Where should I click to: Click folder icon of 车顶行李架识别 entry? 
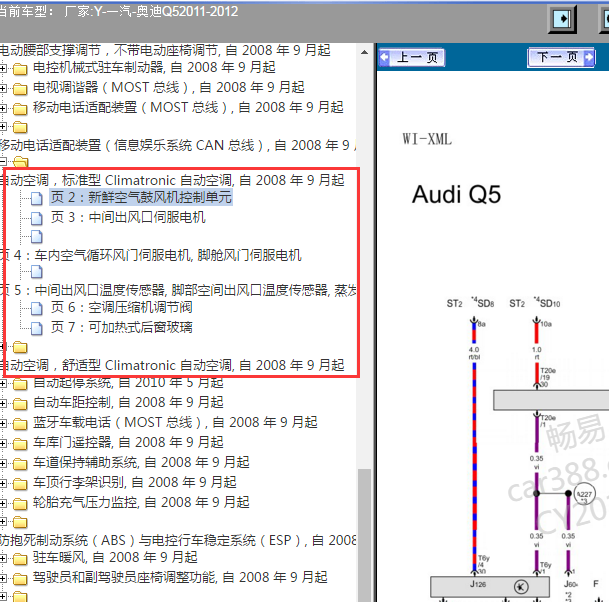tap(20, 484)
